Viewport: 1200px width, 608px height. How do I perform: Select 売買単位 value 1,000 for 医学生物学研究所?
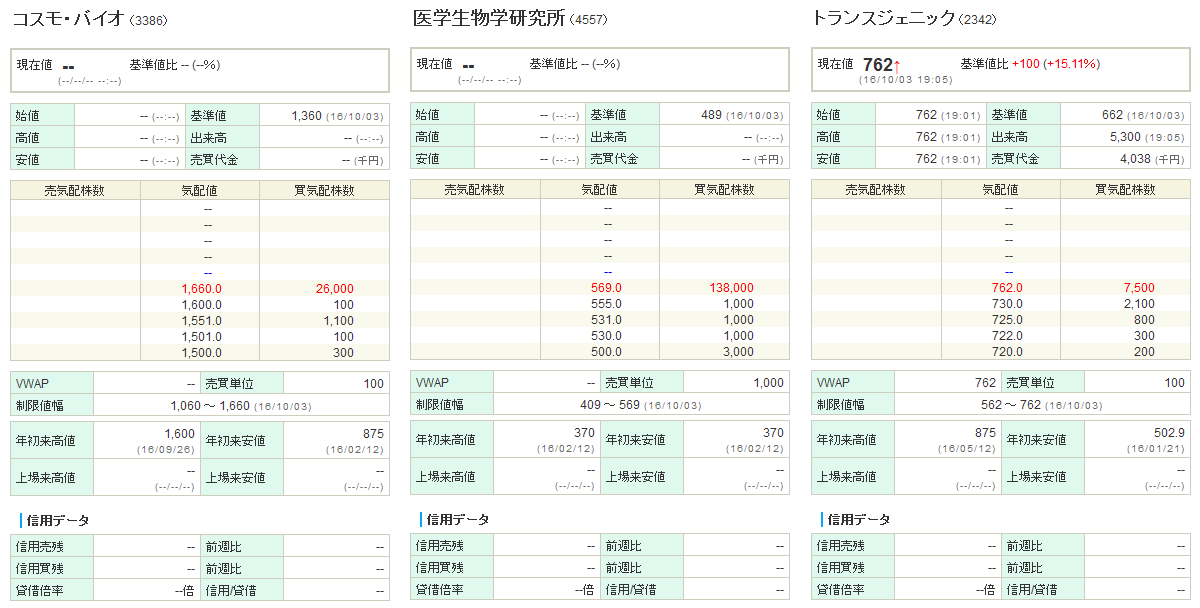tap(769, 383)
